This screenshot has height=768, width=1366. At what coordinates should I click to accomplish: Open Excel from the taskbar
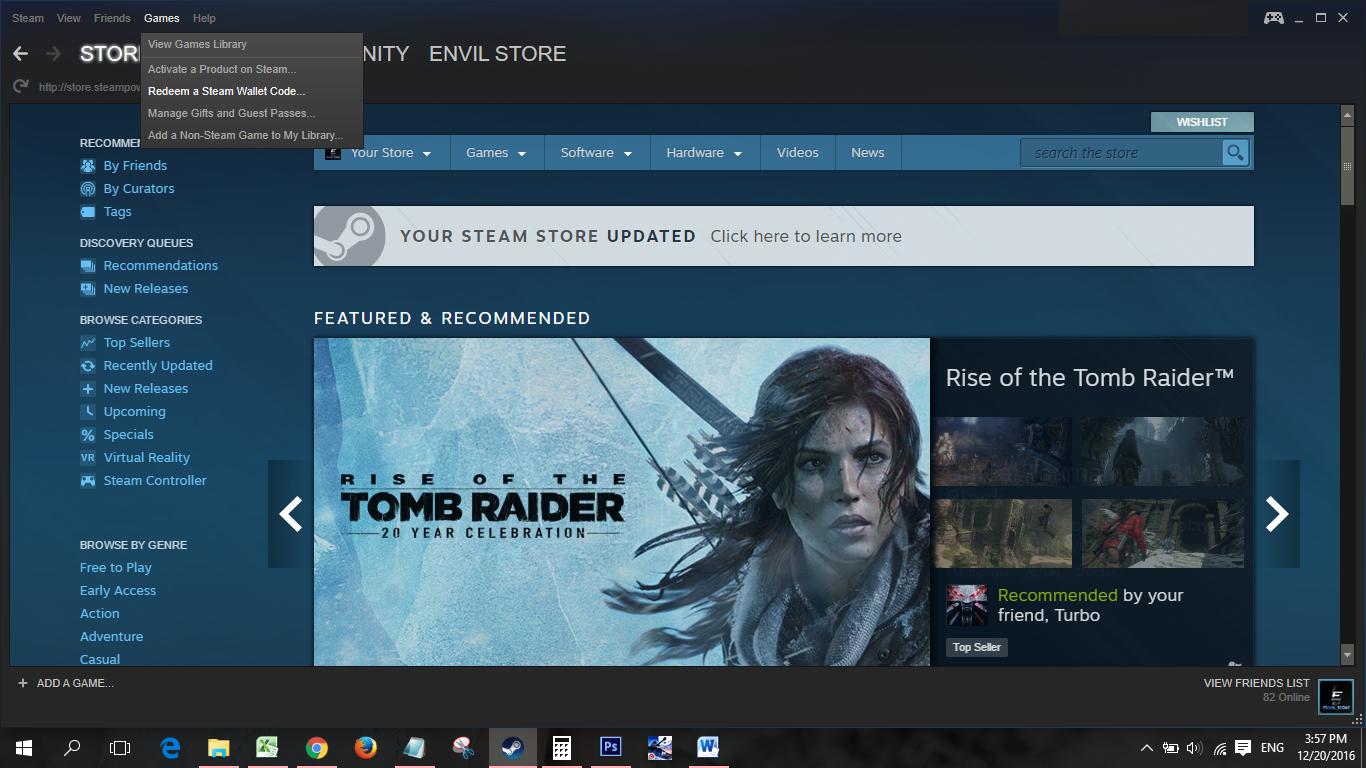click(x=267, y=747)
